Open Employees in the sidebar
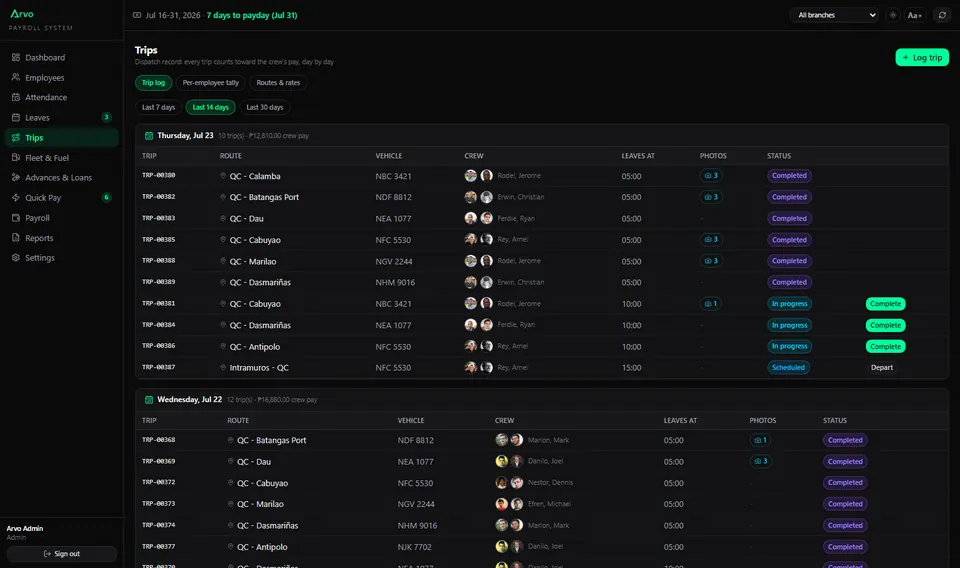Image resolution: width=960 pixels, height=568 pixels. pos(61,78)
